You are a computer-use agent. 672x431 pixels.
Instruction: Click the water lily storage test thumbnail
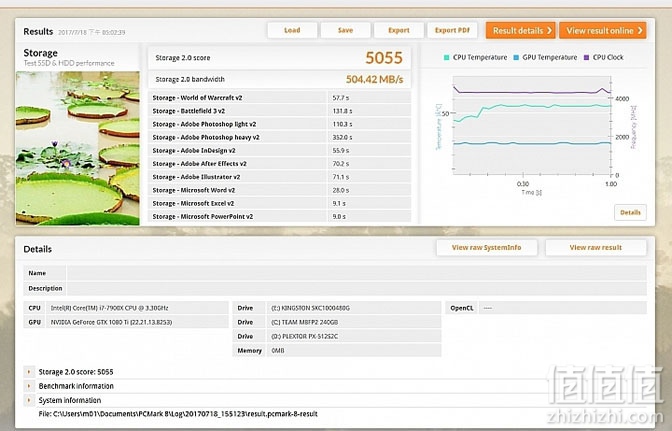point(78,148)
